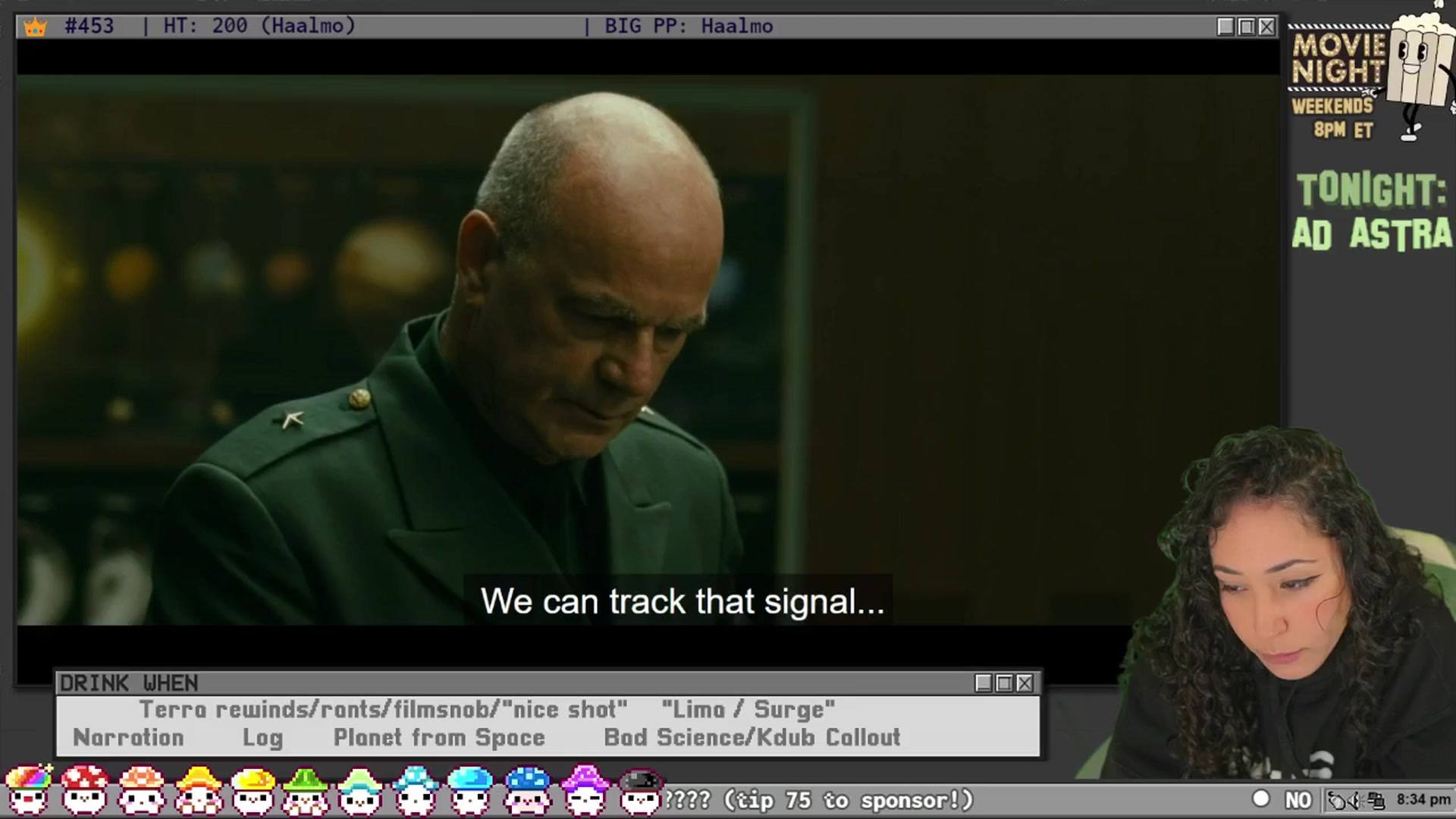Click the "WEEKENDS 8PM ET" schedule text
1456x819 pixels.
1334,118
